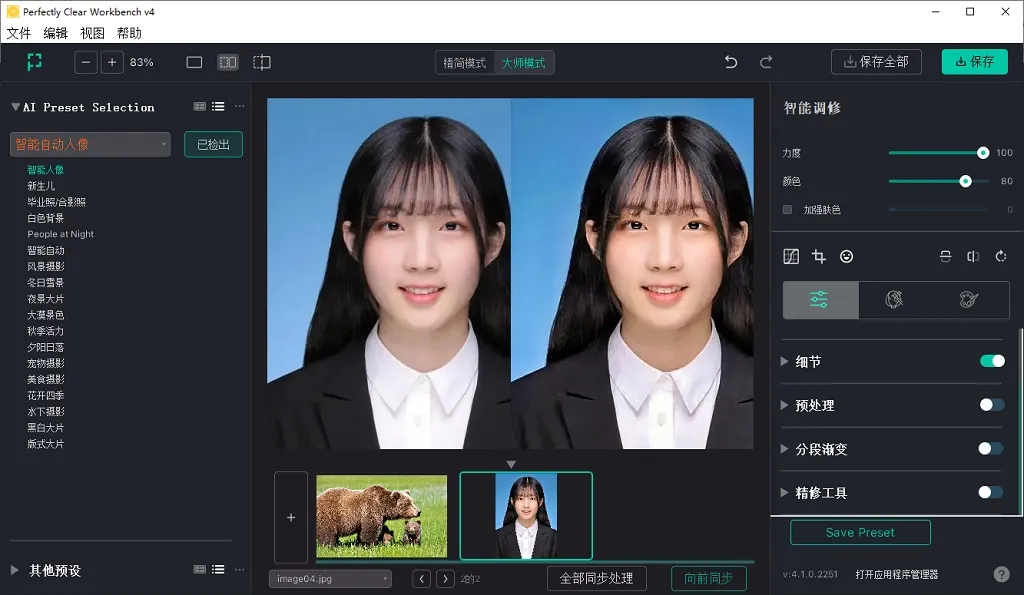
Task: Open the makeup palette tab icon
Action: pos(967,299)
